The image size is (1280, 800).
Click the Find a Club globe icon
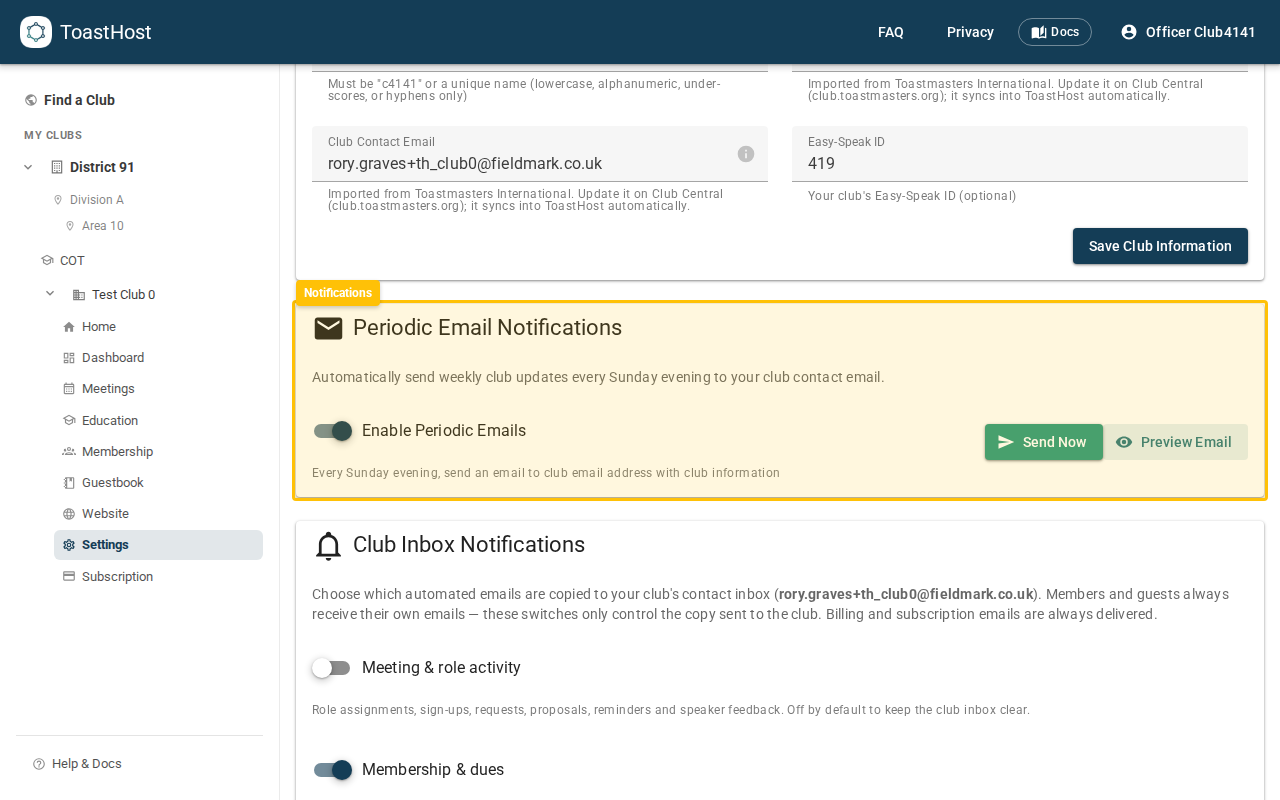[31, 100]
